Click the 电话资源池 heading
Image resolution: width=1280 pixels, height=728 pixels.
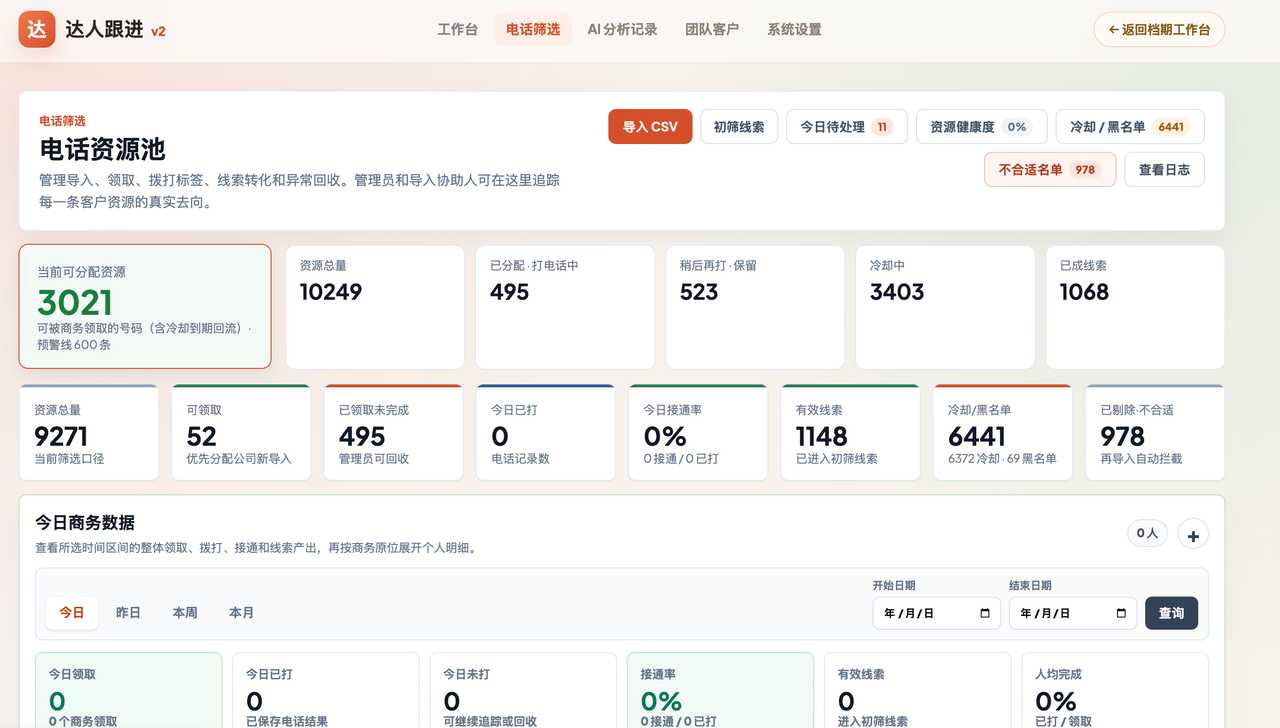(102, 150)
